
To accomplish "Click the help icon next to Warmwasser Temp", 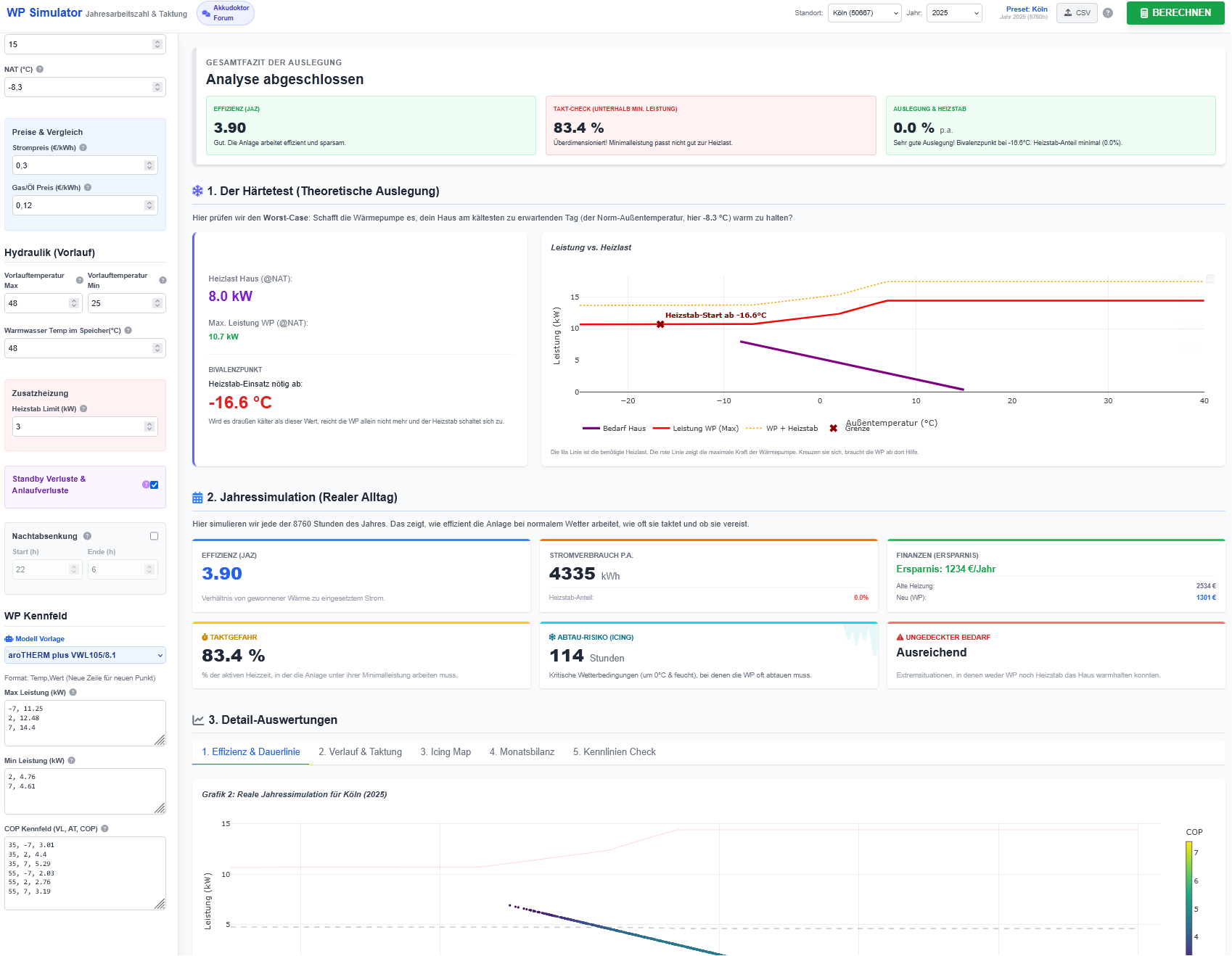I will 128,331.
